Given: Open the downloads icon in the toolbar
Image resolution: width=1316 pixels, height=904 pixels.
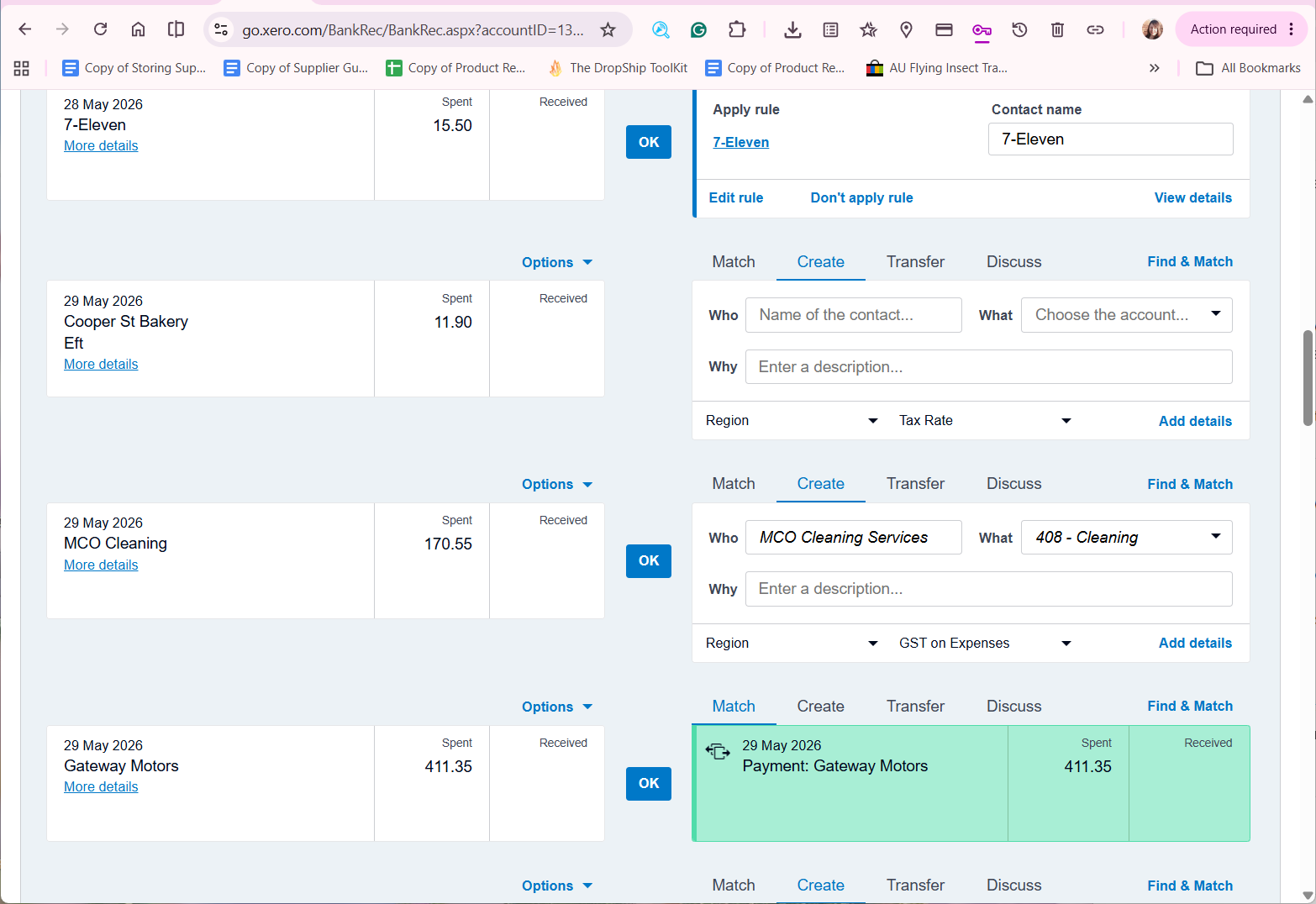Looking at the screenshot, I should (792, 30).
